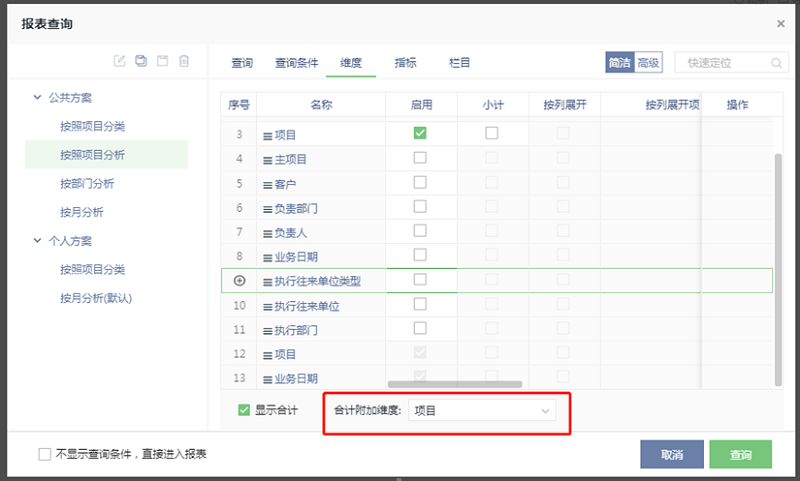Collapse the 公共方案 tree group
Screen dimensions: 800x481
click(x=37, y=97)
